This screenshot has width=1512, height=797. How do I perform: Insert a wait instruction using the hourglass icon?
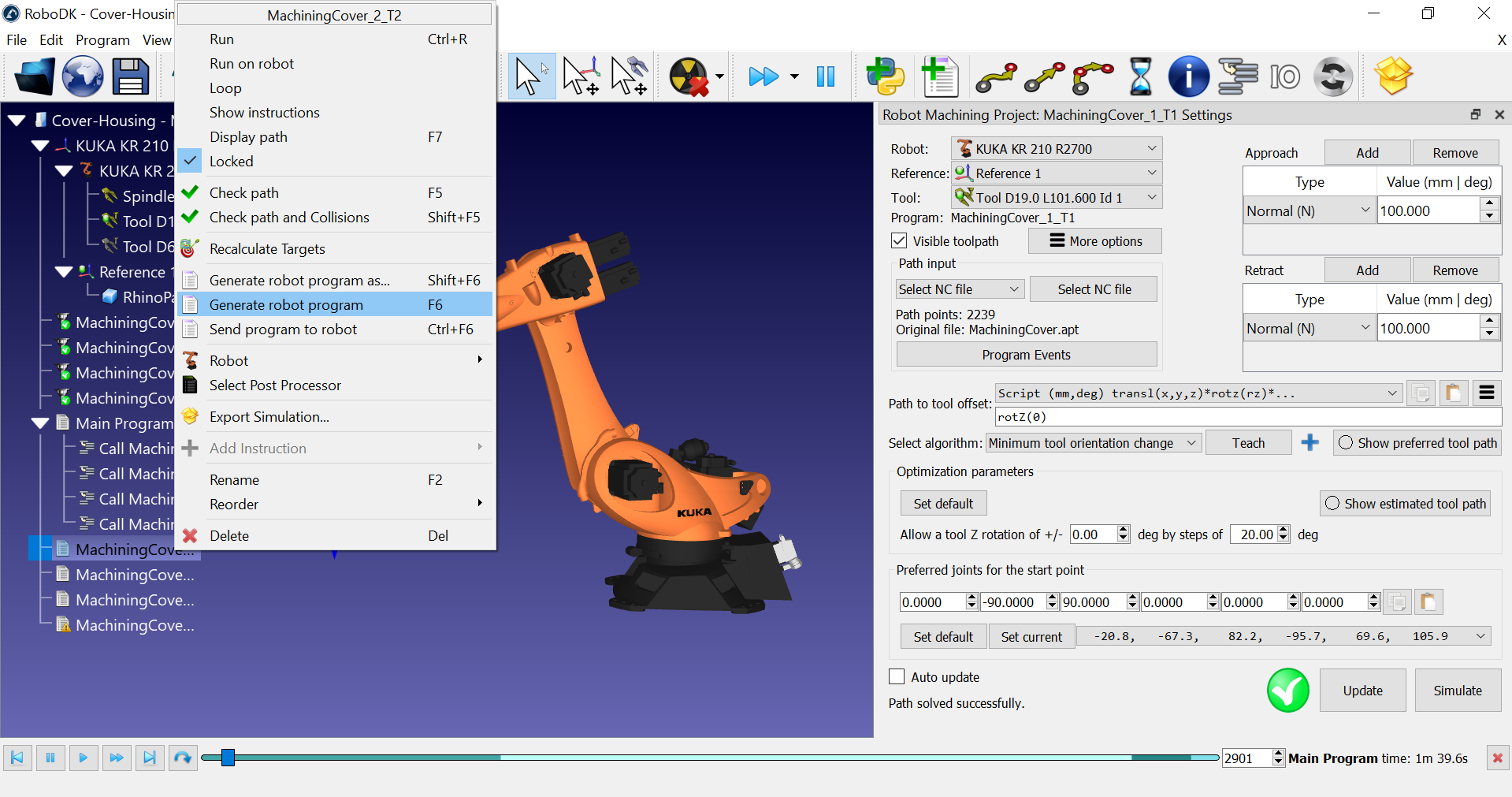(x=1140, y=76)
